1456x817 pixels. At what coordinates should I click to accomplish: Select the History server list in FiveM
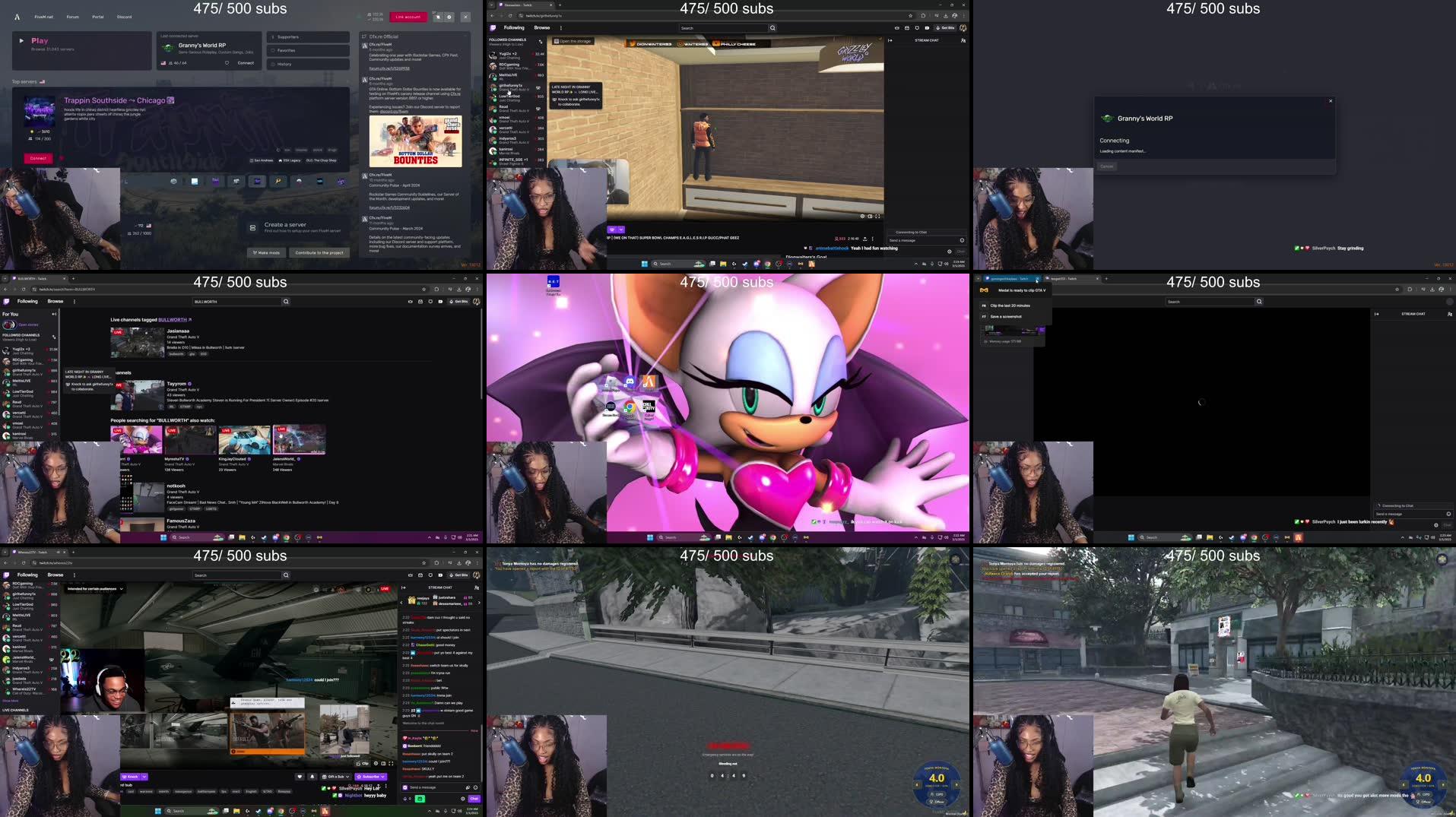tap(308, 65)
